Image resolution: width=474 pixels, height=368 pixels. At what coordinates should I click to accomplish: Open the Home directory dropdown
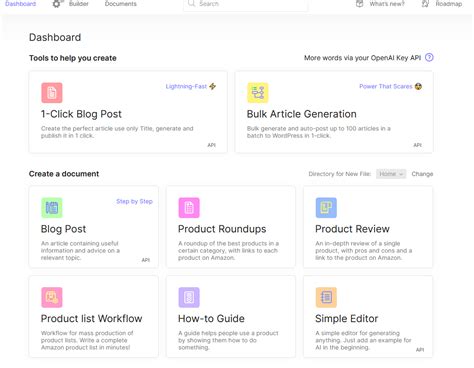391,174
